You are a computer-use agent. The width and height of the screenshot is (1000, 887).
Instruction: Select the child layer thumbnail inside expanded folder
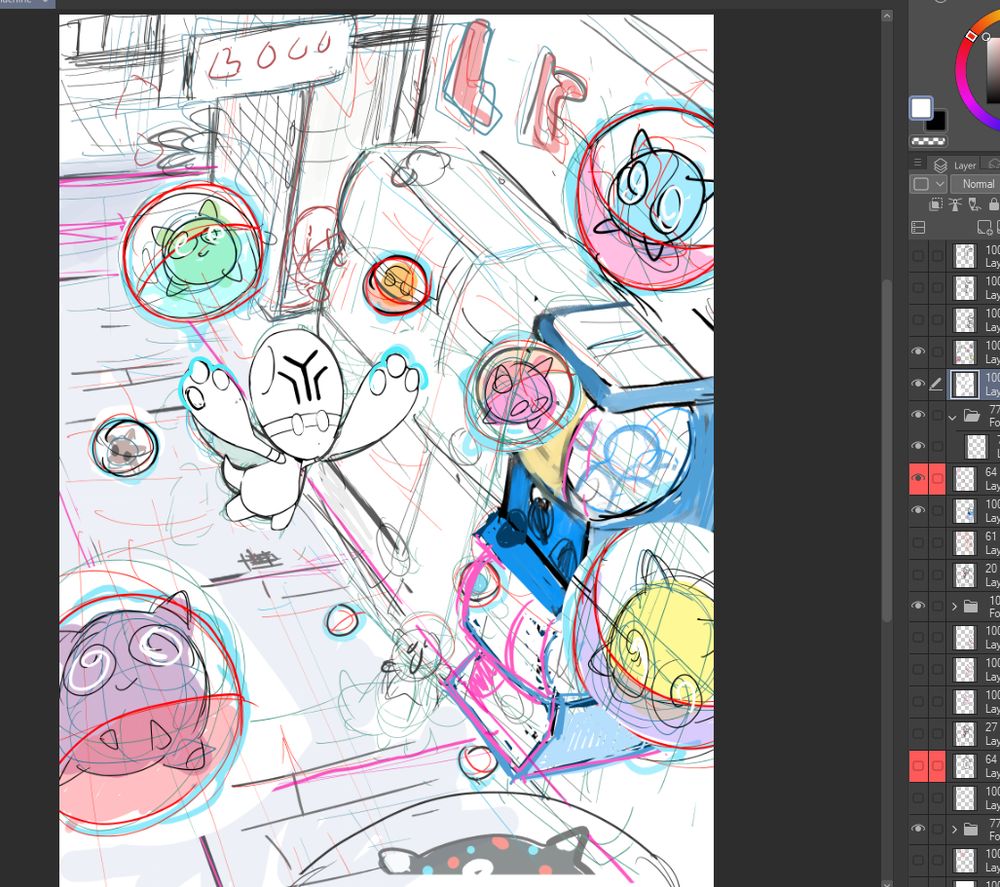pos(976,446)
